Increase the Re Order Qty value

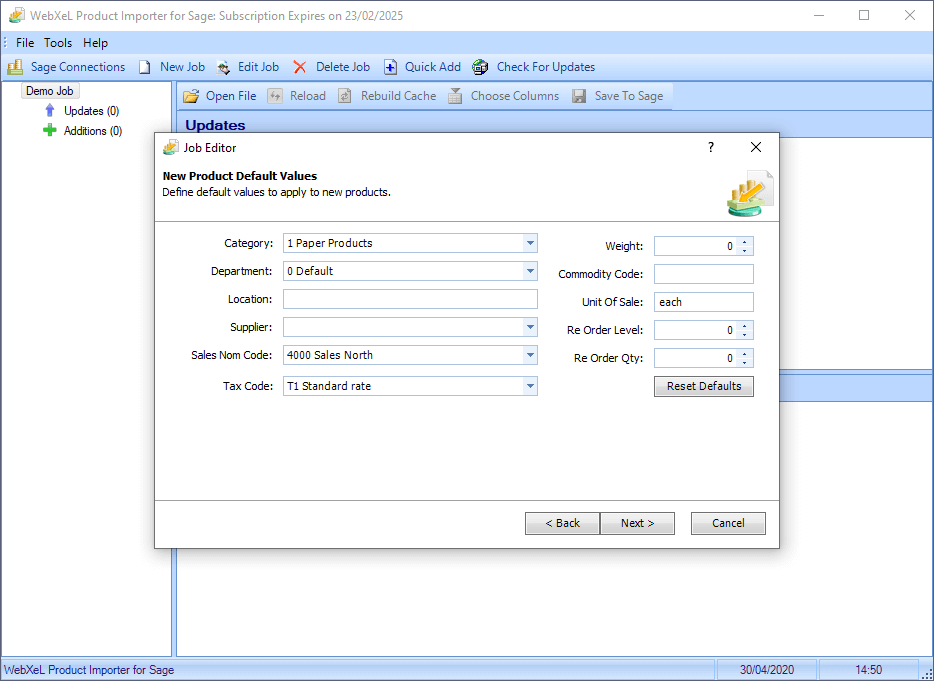pyautogui.click(x=745, y=354)
